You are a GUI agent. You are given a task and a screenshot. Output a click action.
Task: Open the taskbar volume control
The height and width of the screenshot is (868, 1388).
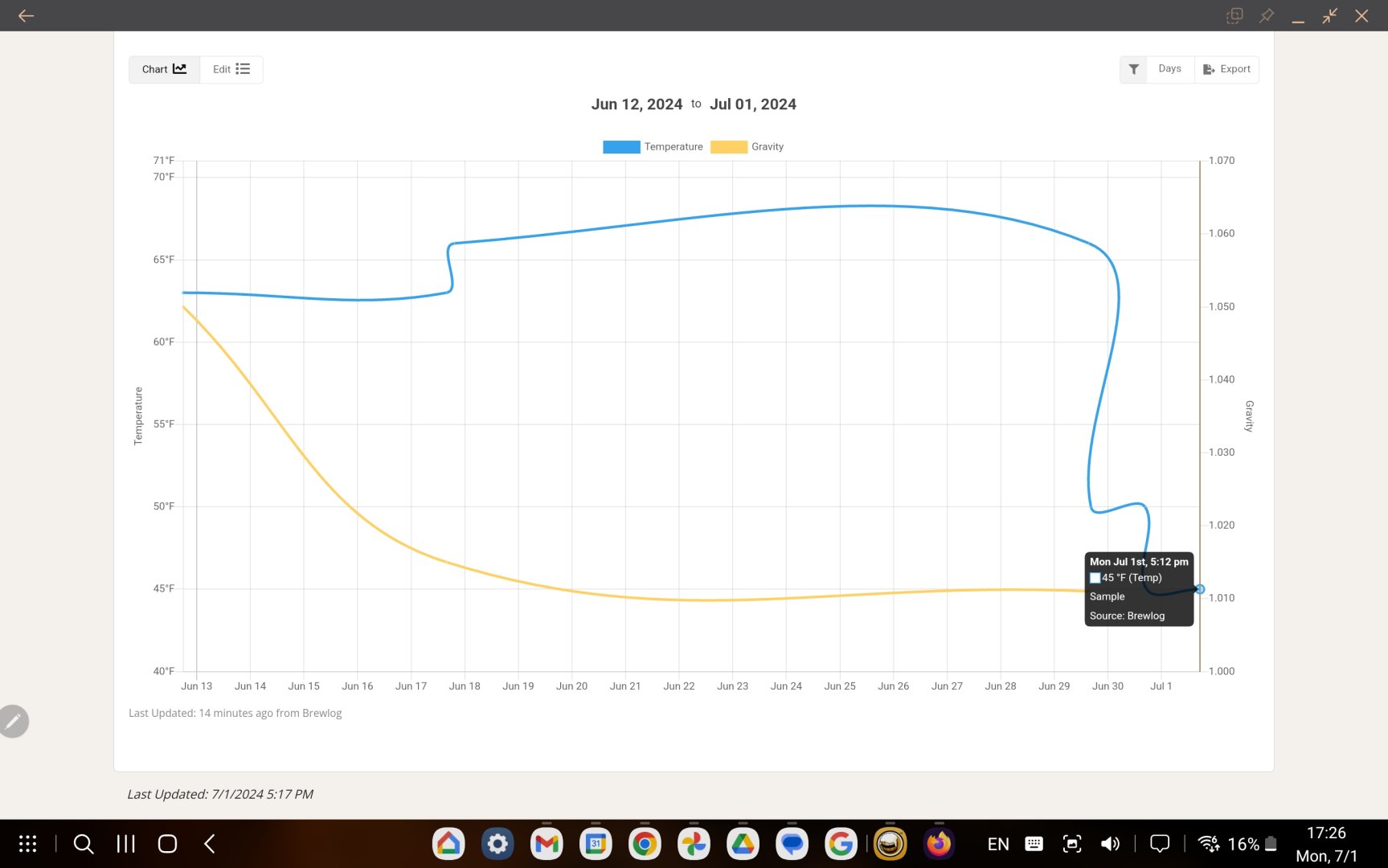tap(1110, 844)
